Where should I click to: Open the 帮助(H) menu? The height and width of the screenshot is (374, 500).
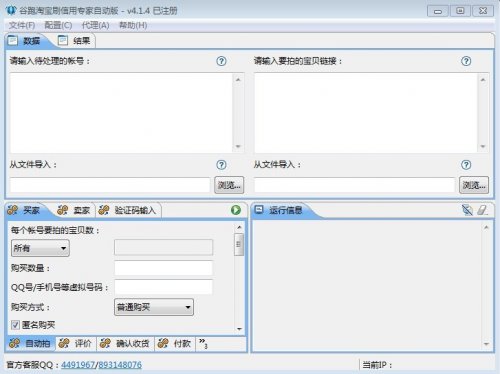tap(133, 25)
